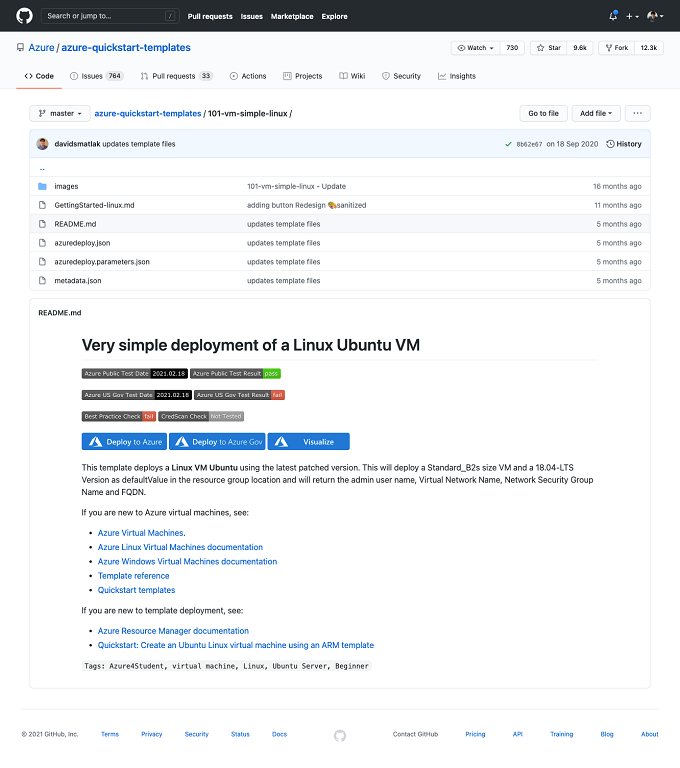Click CredScan Check Not Tested badge
This screenshot has width=680, height=768.
coord(201,416)
